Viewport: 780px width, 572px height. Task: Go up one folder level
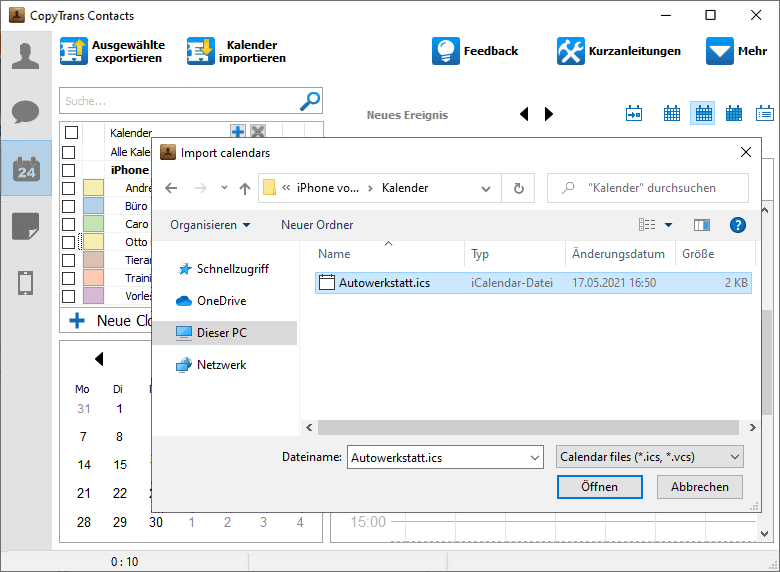(244, 188)
